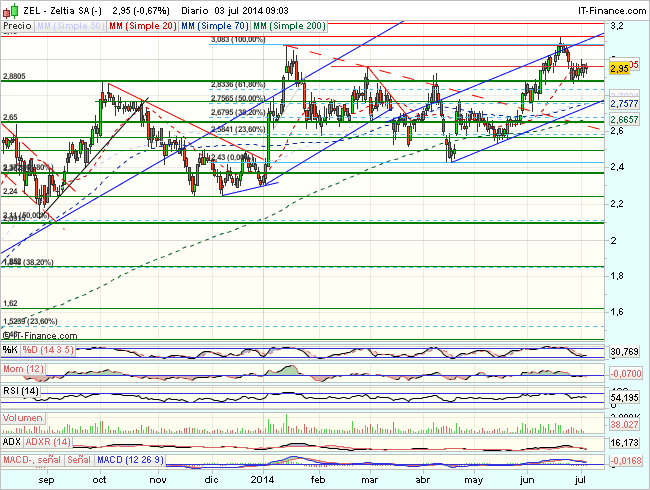This screenshot has width=650, height=490.
Task: Click the 3,083 (100,00%) Fibonacci level label
Action: 238,39
